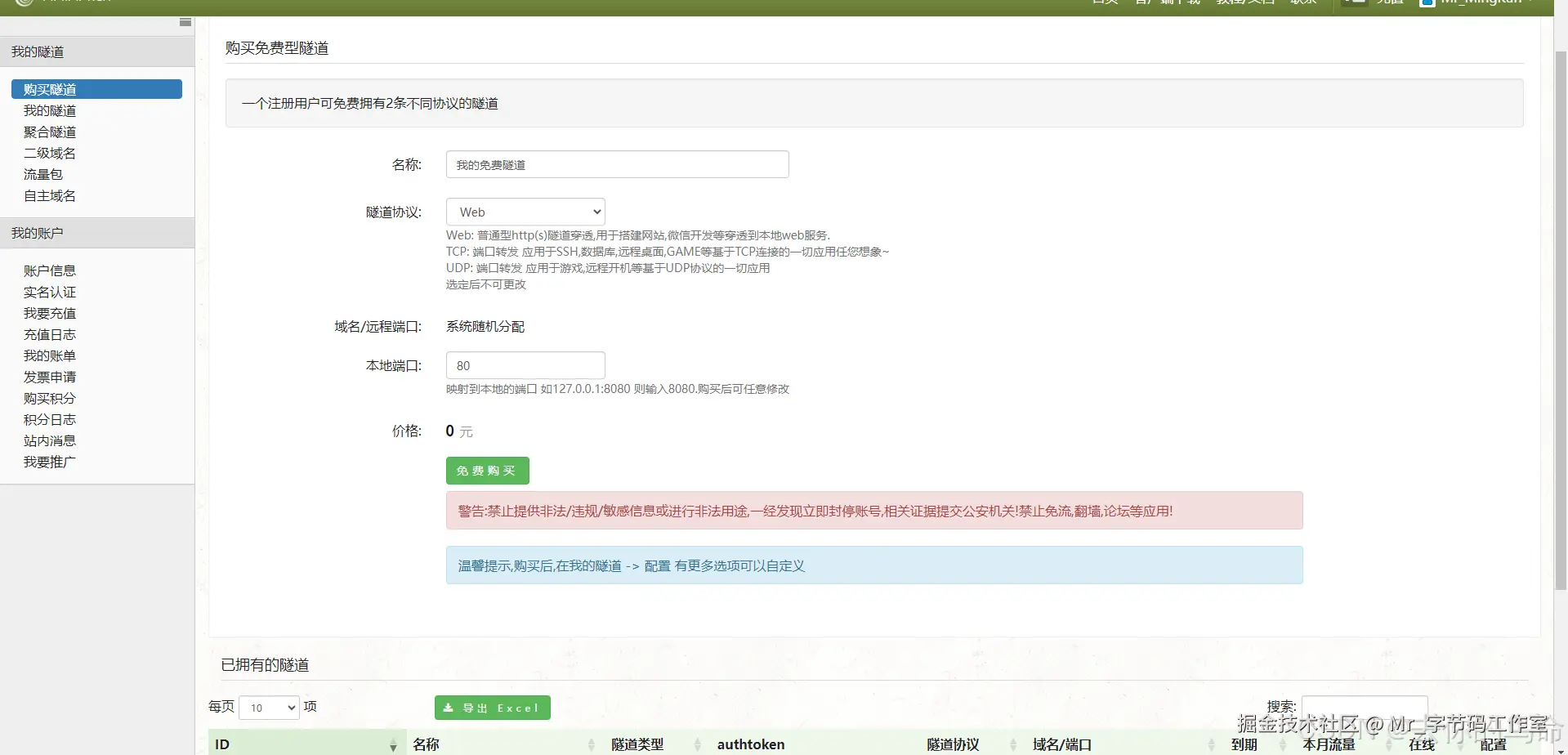Click the page's vertical scrollbar thumb
Image resolution: width=1568 pixels, height=755 pixels.
coord(1561,319)
